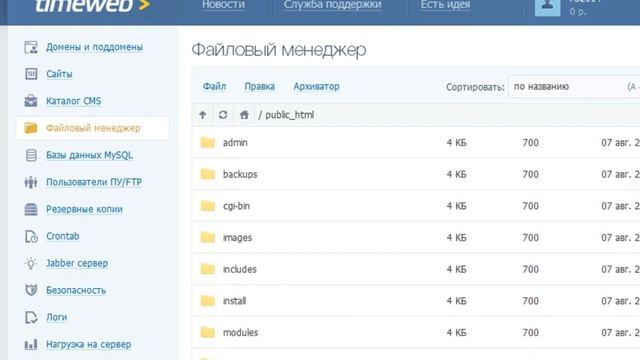Click the Безопасность shield icon
The width and height of the screenshot is (640, 360).
click(x=31, y=290)
